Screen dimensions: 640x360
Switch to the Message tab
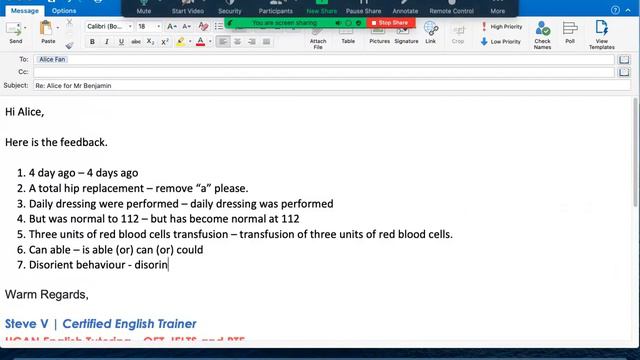24,11
